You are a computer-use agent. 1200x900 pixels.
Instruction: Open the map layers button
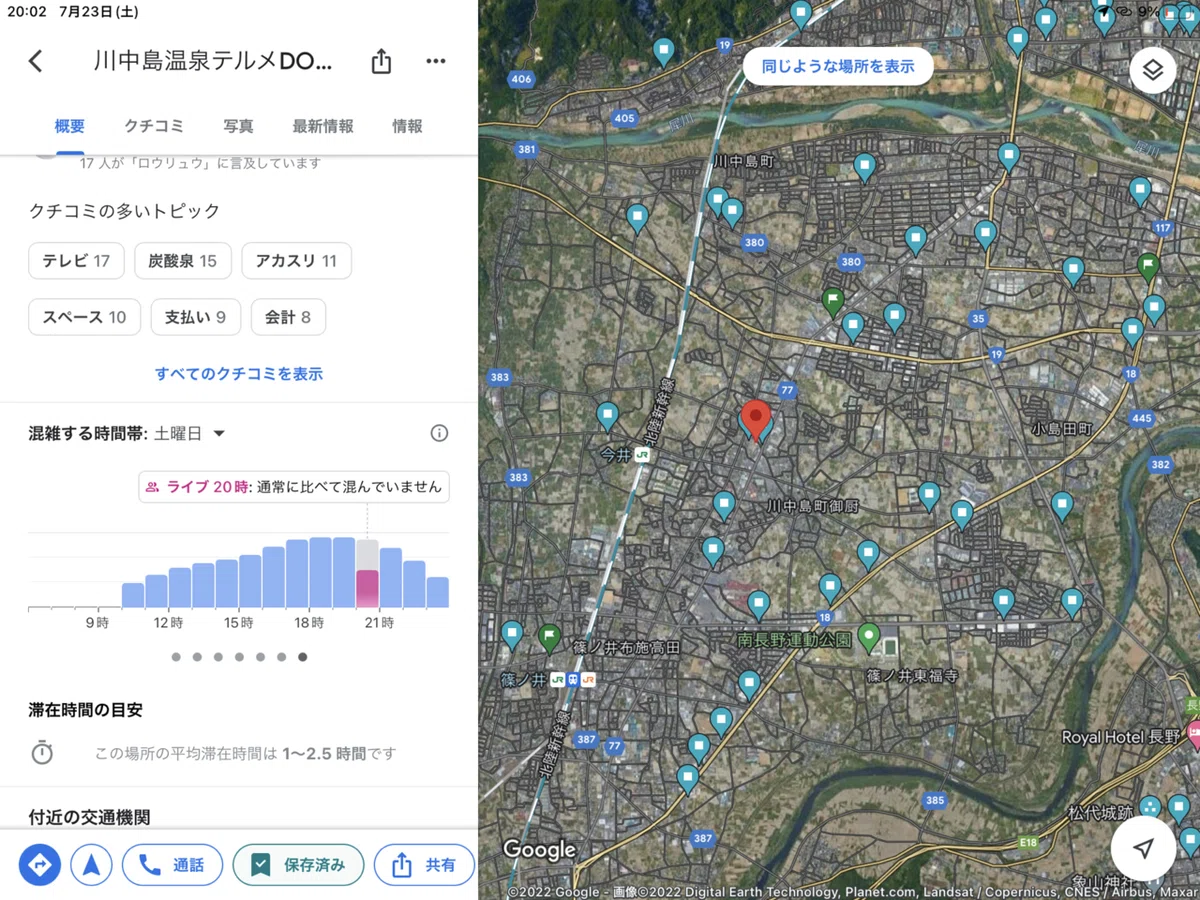pyautogui.click(x=1153, y=70)
